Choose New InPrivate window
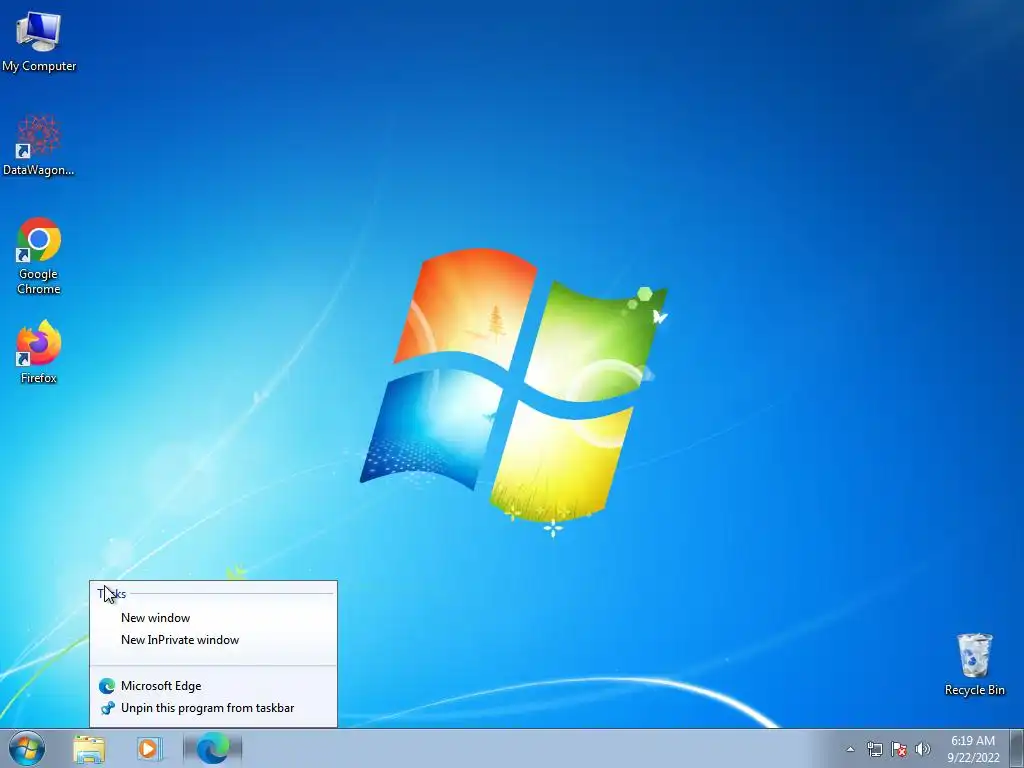This screenshot has width=1024, height=768. point(213,640)
